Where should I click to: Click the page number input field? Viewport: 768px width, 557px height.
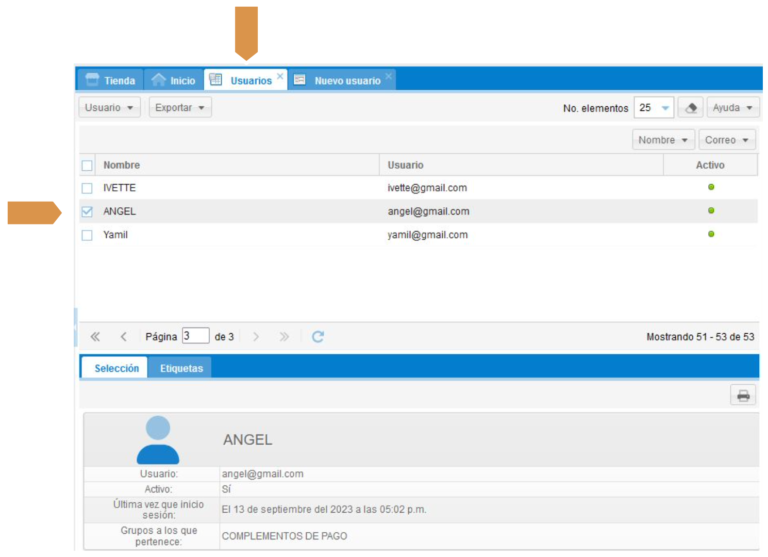[195, 337]
